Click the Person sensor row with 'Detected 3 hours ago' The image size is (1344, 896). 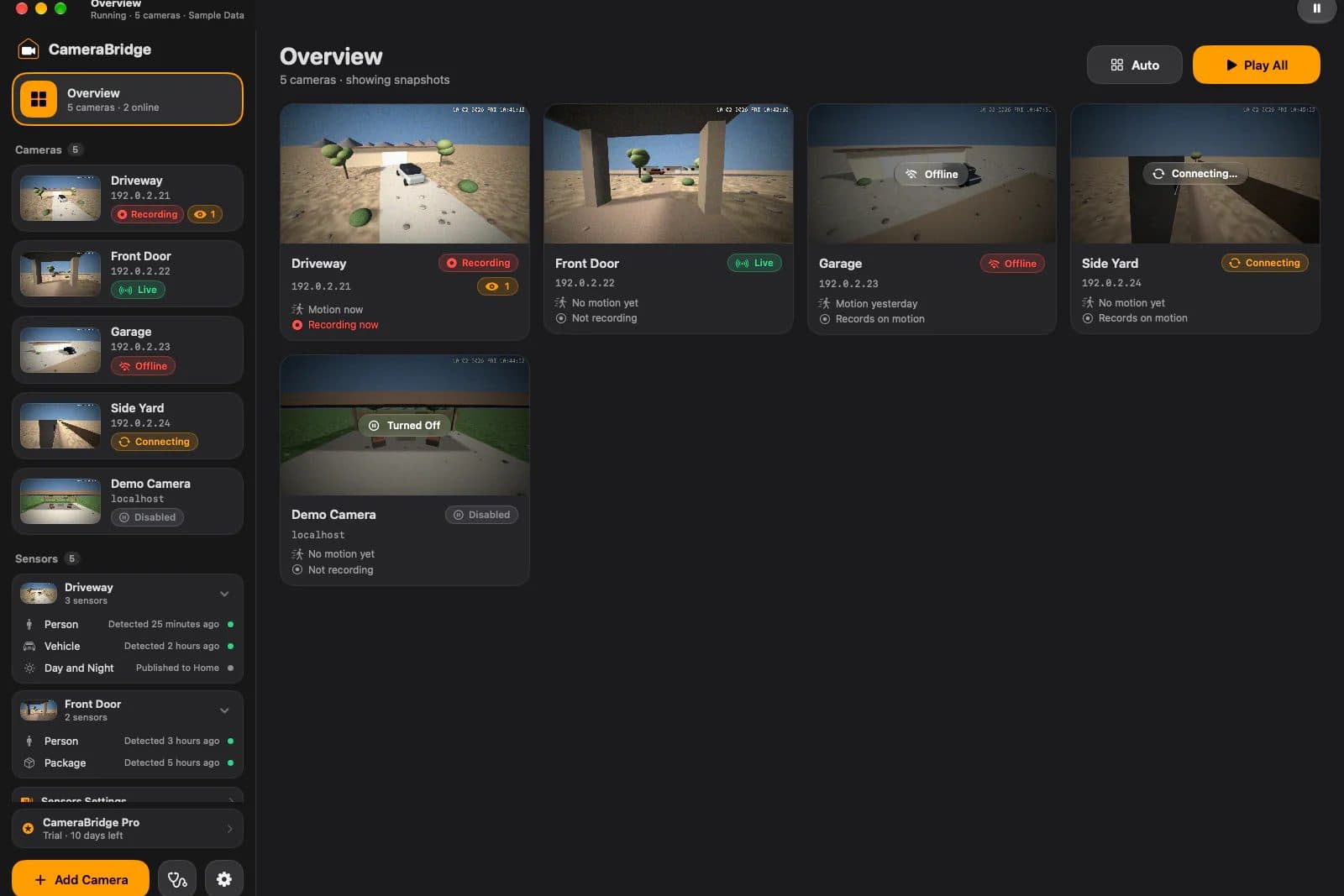pos(128,741)
